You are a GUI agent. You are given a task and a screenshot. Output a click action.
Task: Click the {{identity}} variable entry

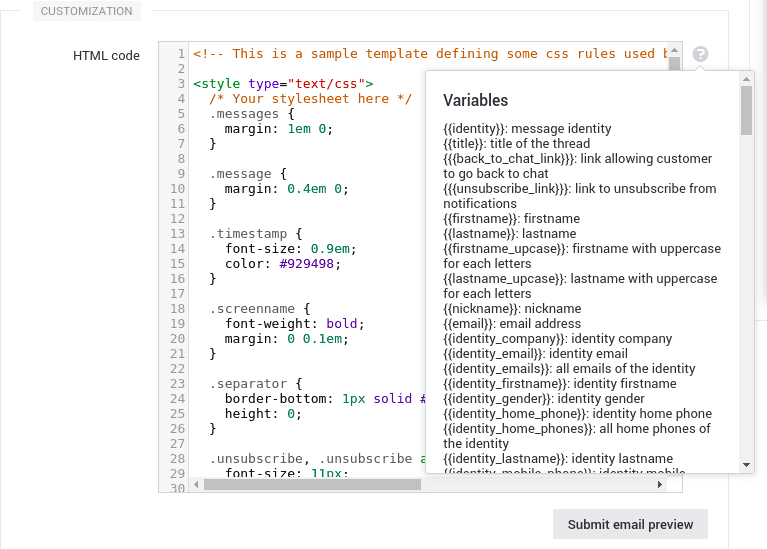click(x=527, y=129)
